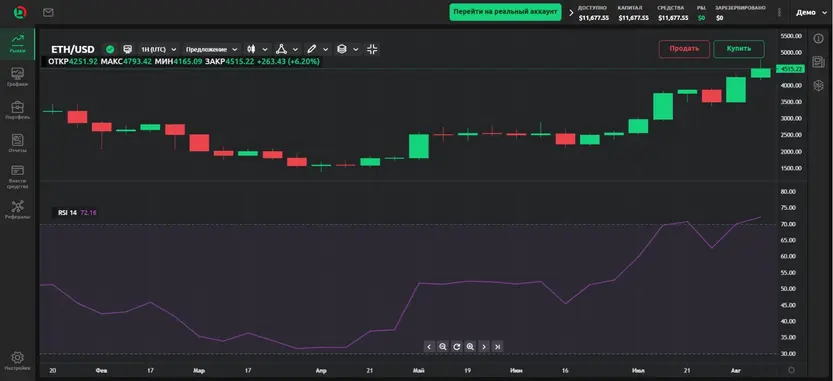Image resolution: width=833 pixels, height=381 pixels.
Task: Open the Отчеты reports icon
Action: (18, 143)
